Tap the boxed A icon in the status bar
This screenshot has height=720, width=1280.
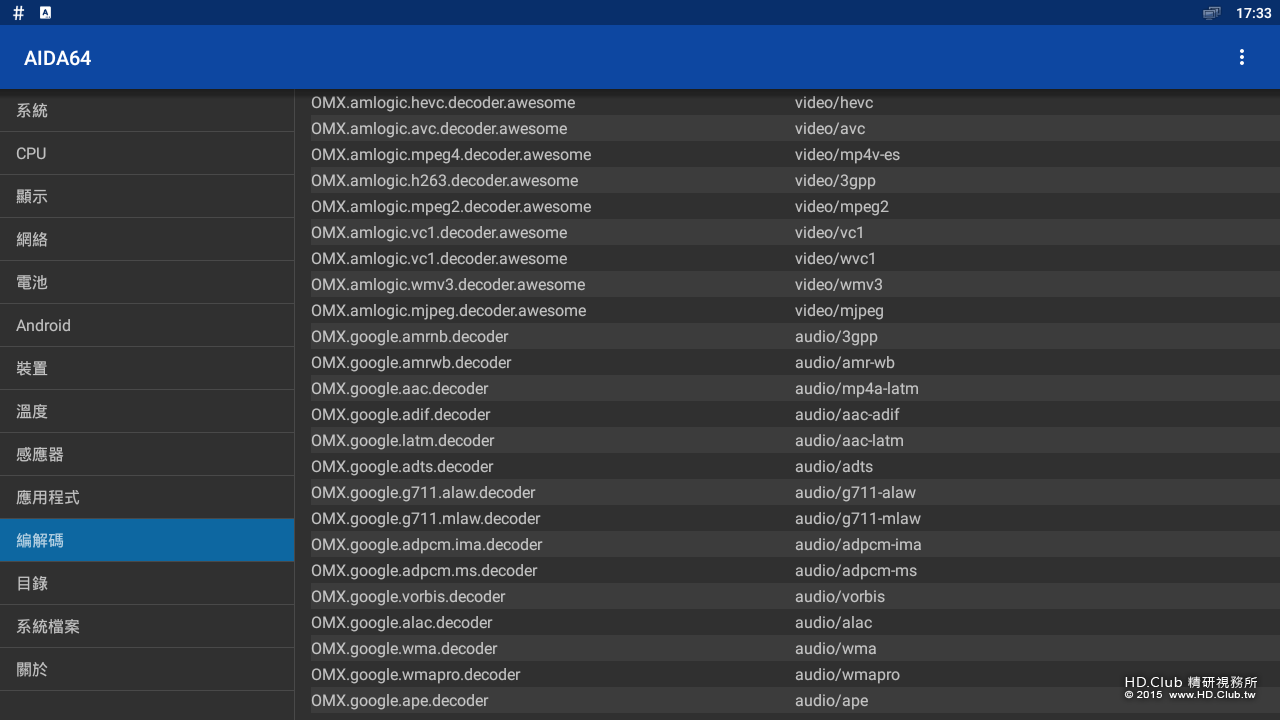(x=45, y=13)
